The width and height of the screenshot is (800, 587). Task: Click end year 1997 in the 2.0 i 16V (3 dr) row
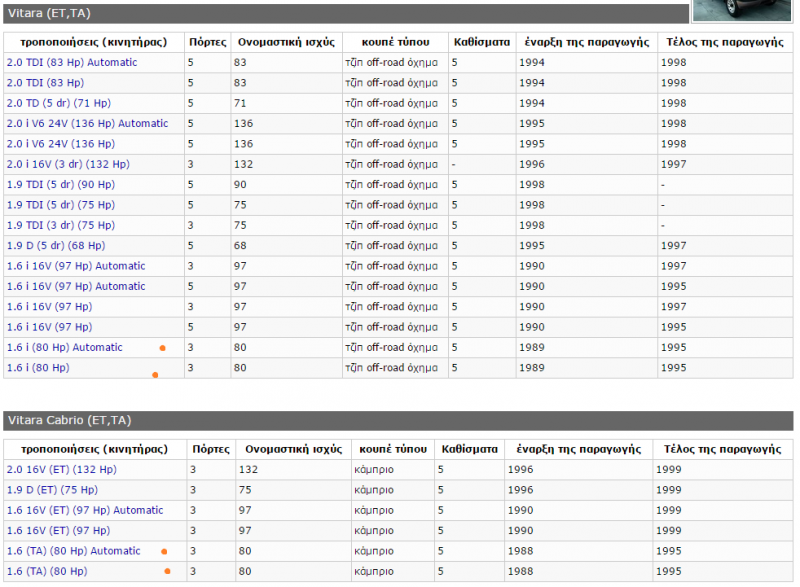(674, 165)
